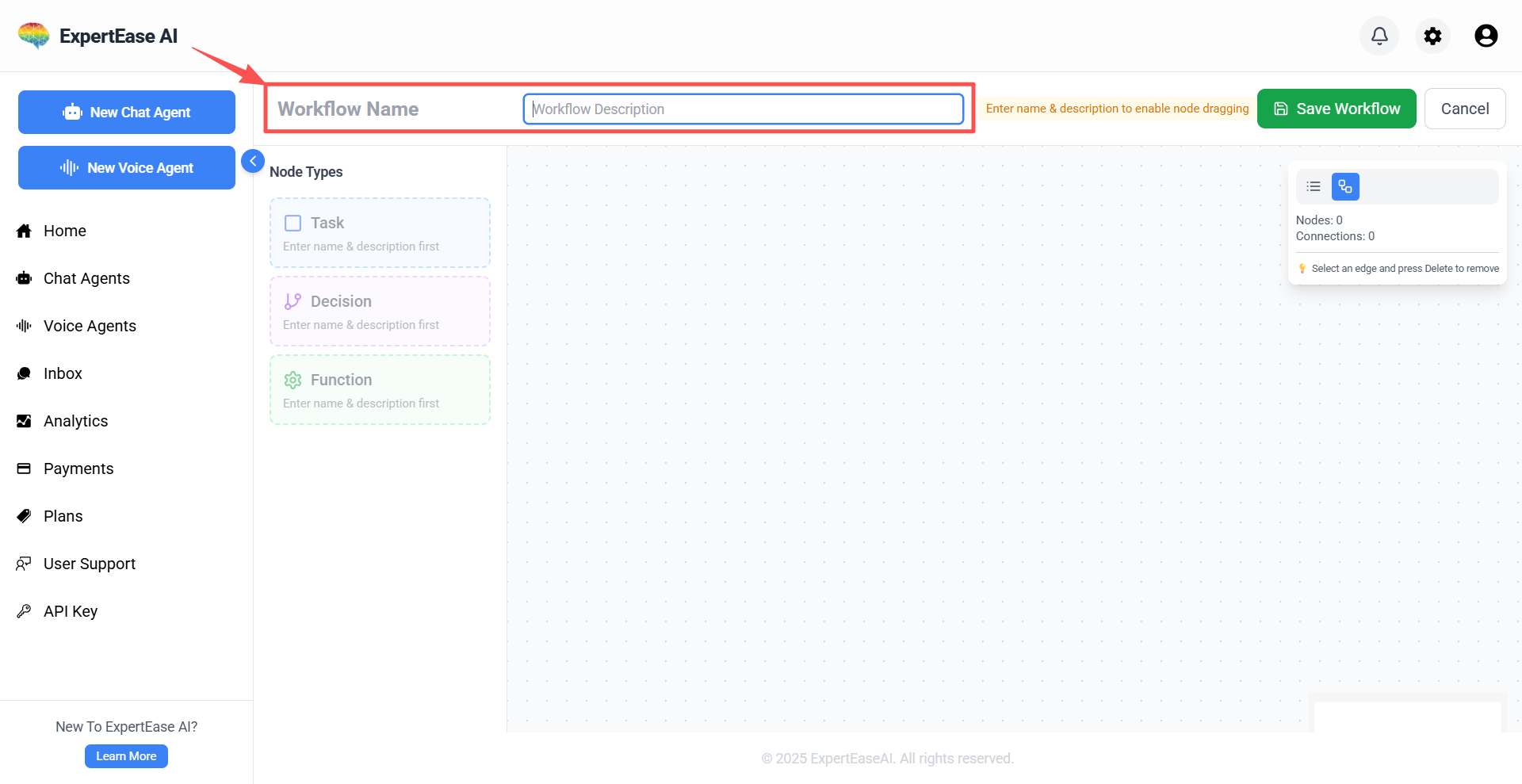The image size is (1522, 784).
Task: Open Home from the sidebar
Action: click(x=64, y=231)
